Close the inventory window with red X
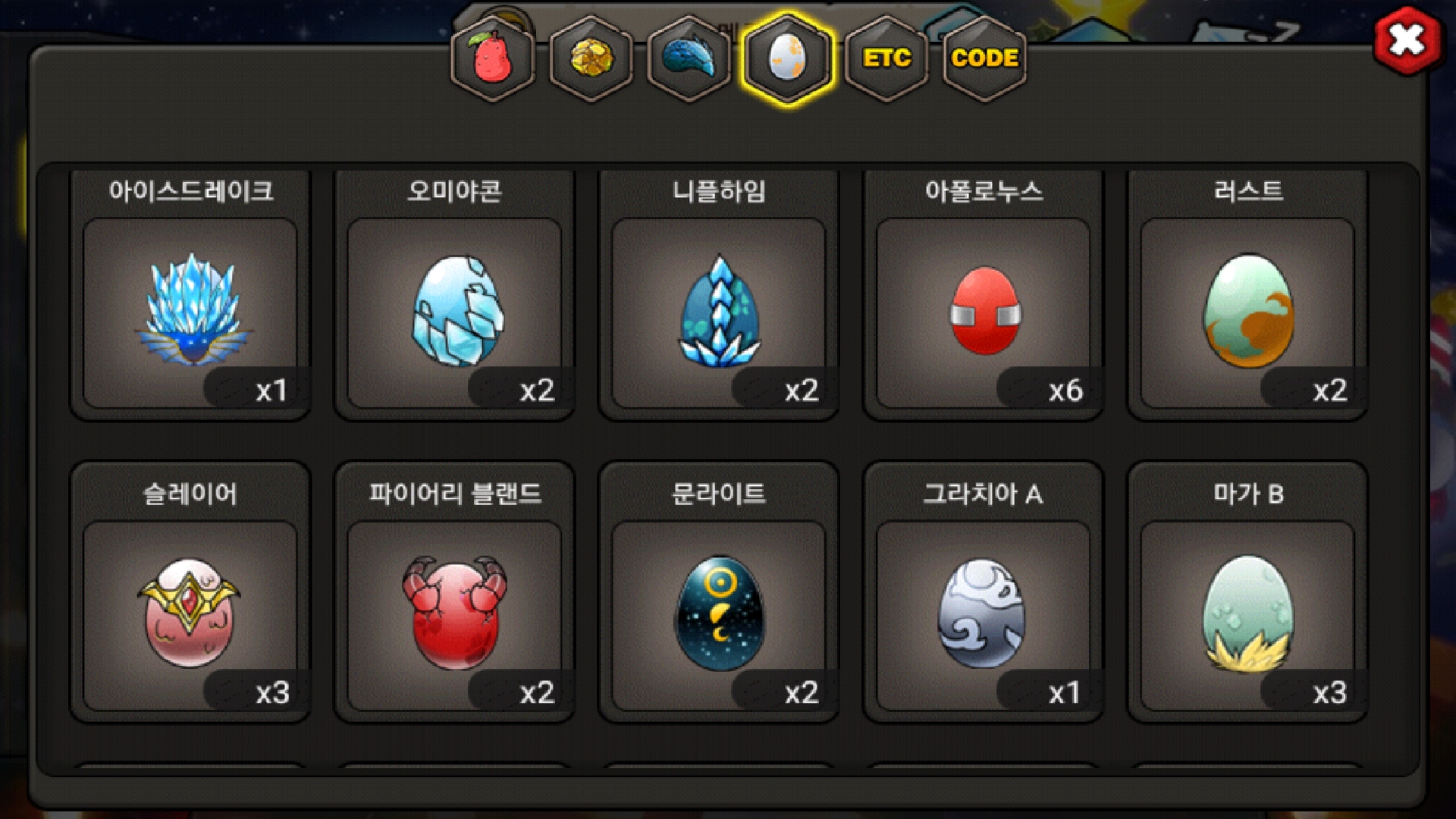This screenshot has height=819, width=1456. pyautogui.click(x=1407, y=40)
